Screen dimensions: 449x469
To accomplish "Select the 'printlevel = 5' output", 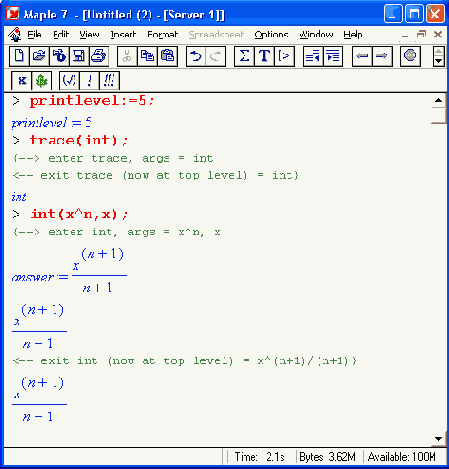I will point(51,123).
